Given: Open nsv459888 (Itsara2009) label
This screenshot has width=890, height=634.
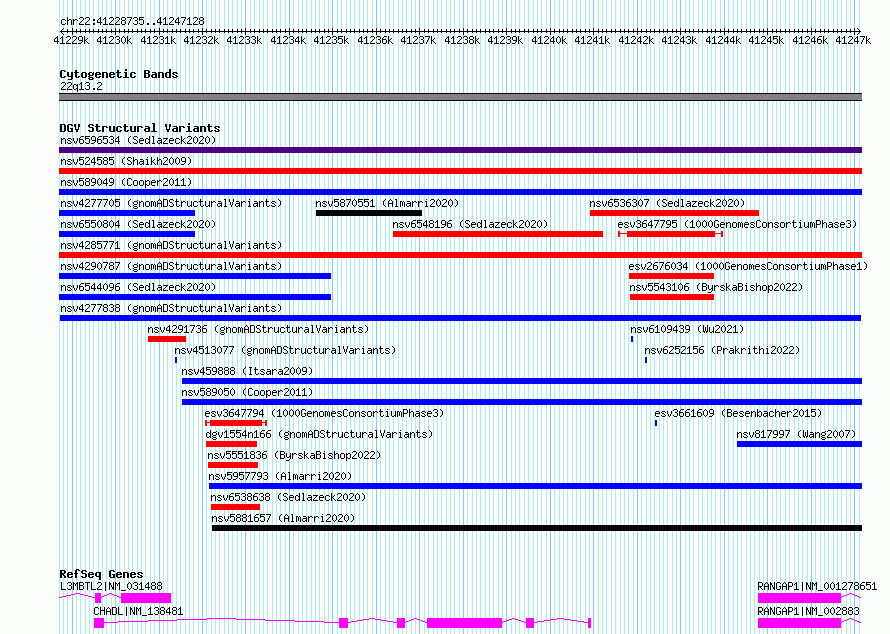Looking at the screenshot, I should tap(247, 371).
